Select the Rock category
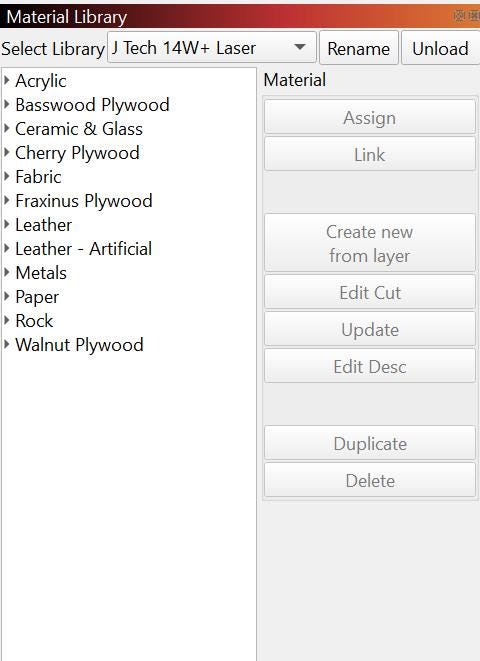The height and width of the screenshot is (661, 480). tap(34, 321)
